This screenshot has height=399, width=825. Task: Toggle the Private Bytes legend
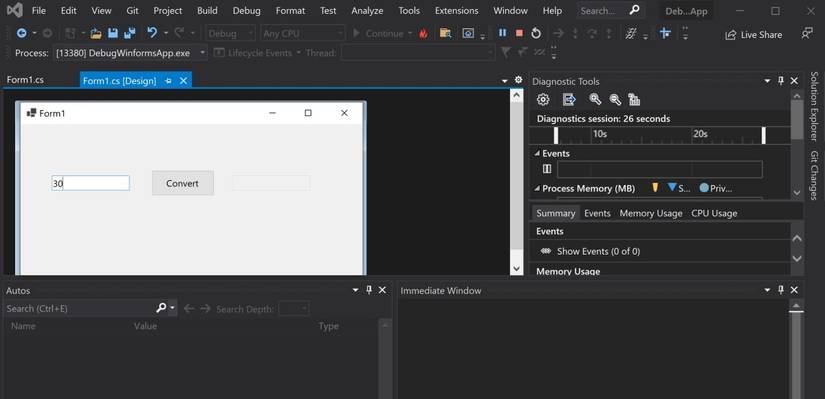[716, 188]
